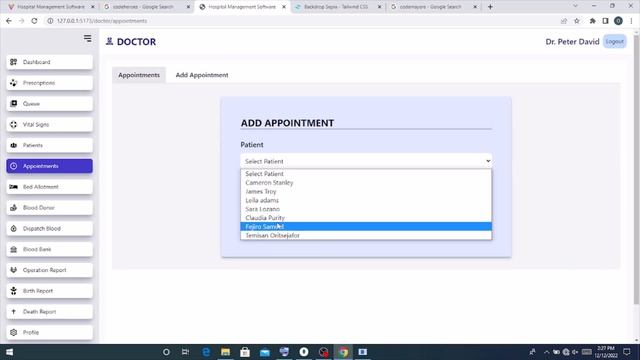Screen dimensions: 640x360
Task: Click the Bed Allotment bed icon
Action: pos(13,187)
